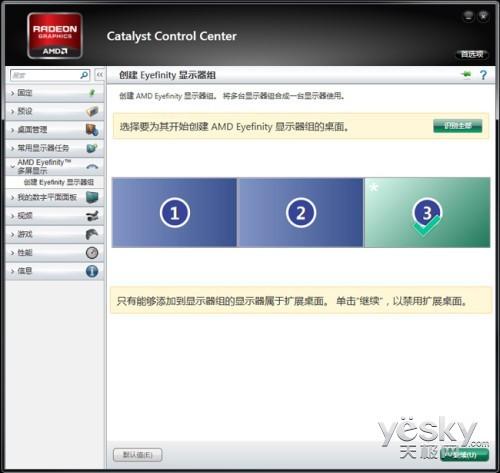
Task: Collapse the sidebar with the double-arrow button
Action: point(100,75)
